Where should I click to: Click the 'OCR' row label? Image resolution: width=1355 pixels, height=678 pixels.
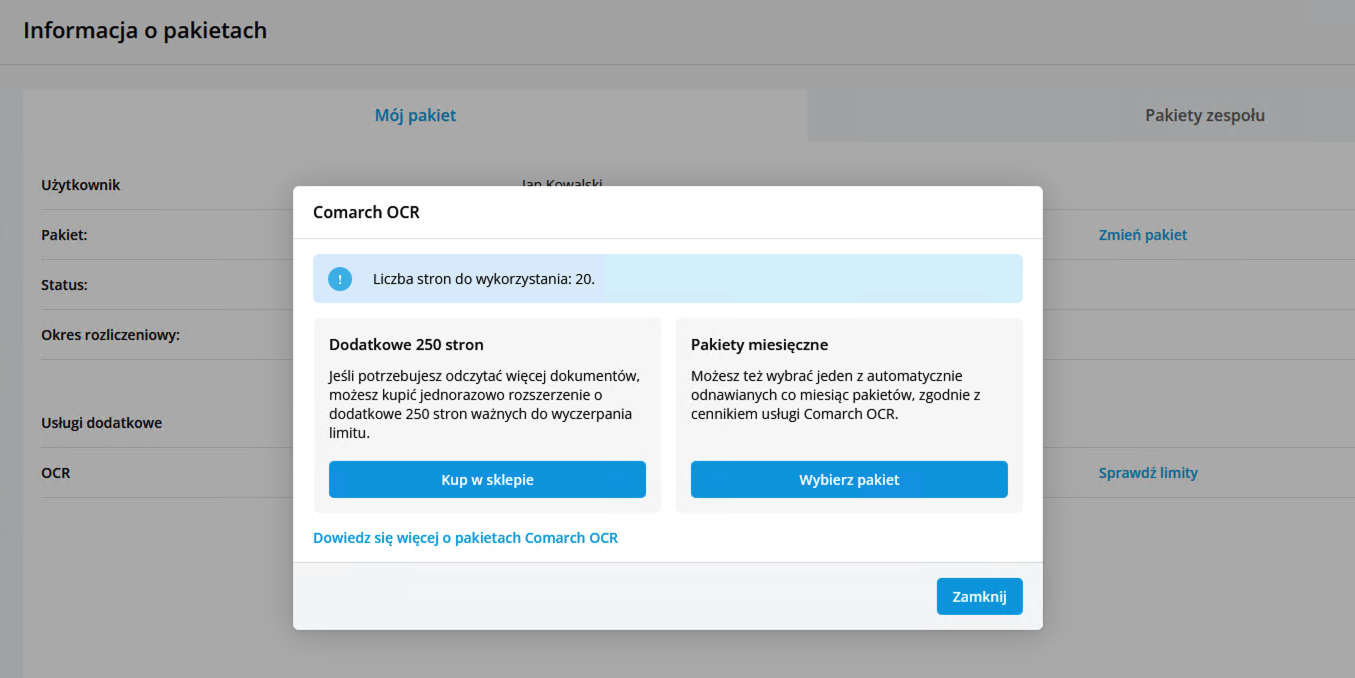pos(56,473)
